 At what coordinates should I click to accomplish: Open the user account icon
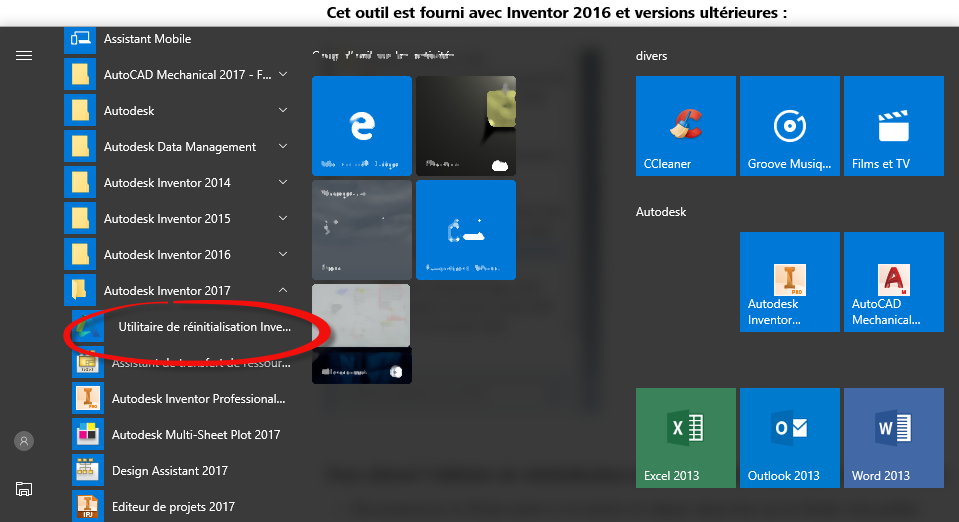[x=24, y=441]
